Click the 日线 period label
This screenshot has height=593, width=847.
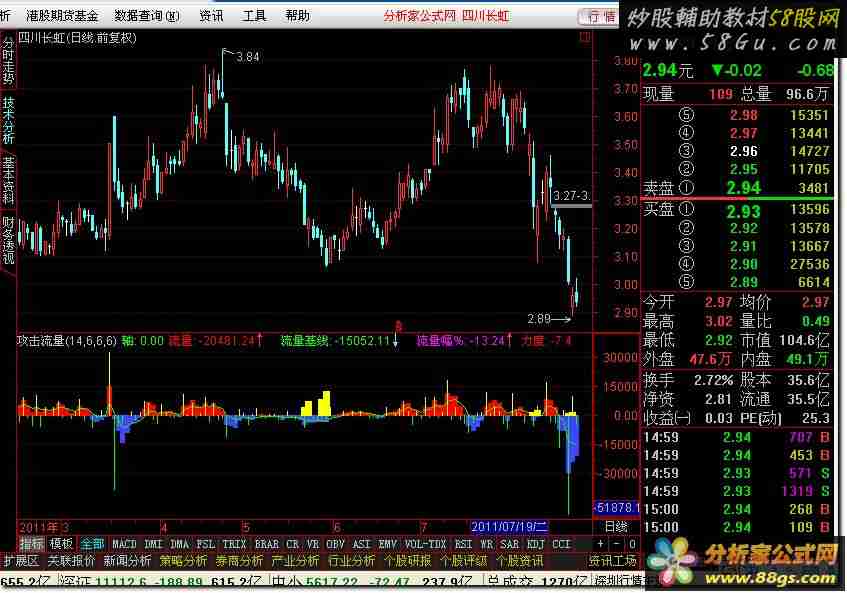point(616,527)
